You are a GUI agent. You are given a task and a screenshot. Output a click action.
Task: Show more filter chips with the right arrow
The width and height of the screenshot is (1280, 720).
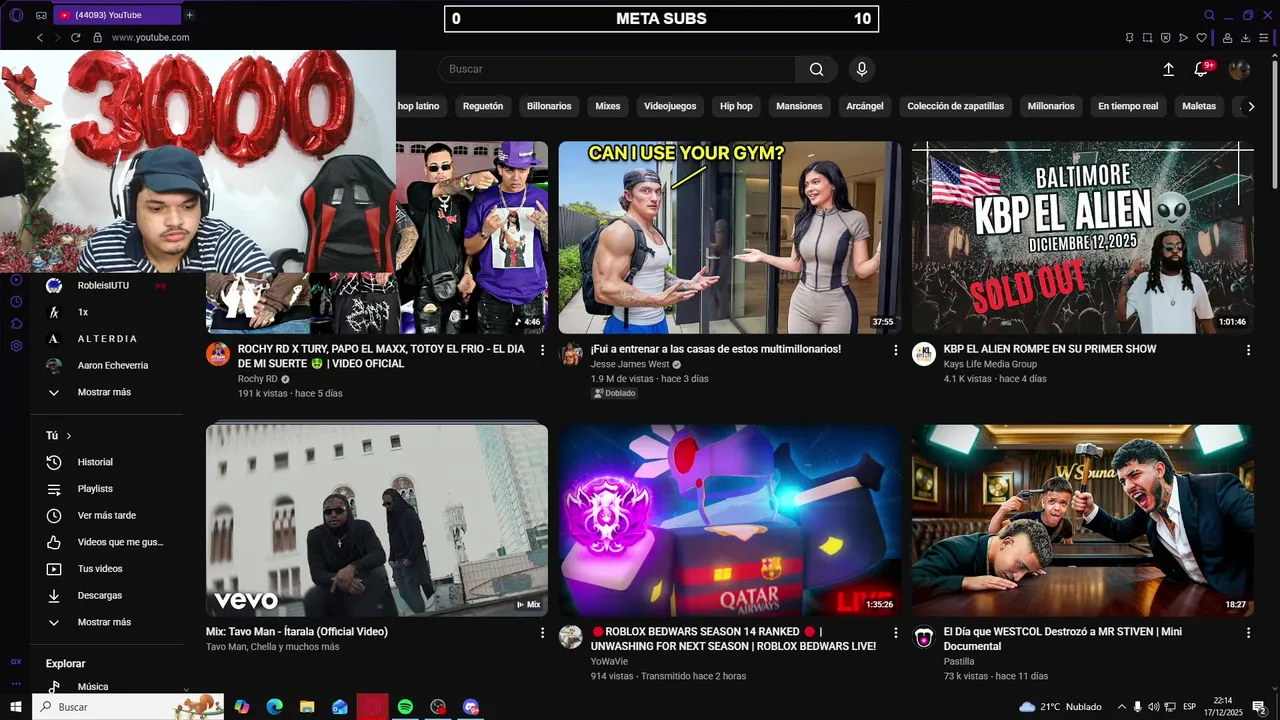click(x=1250, y=106)
